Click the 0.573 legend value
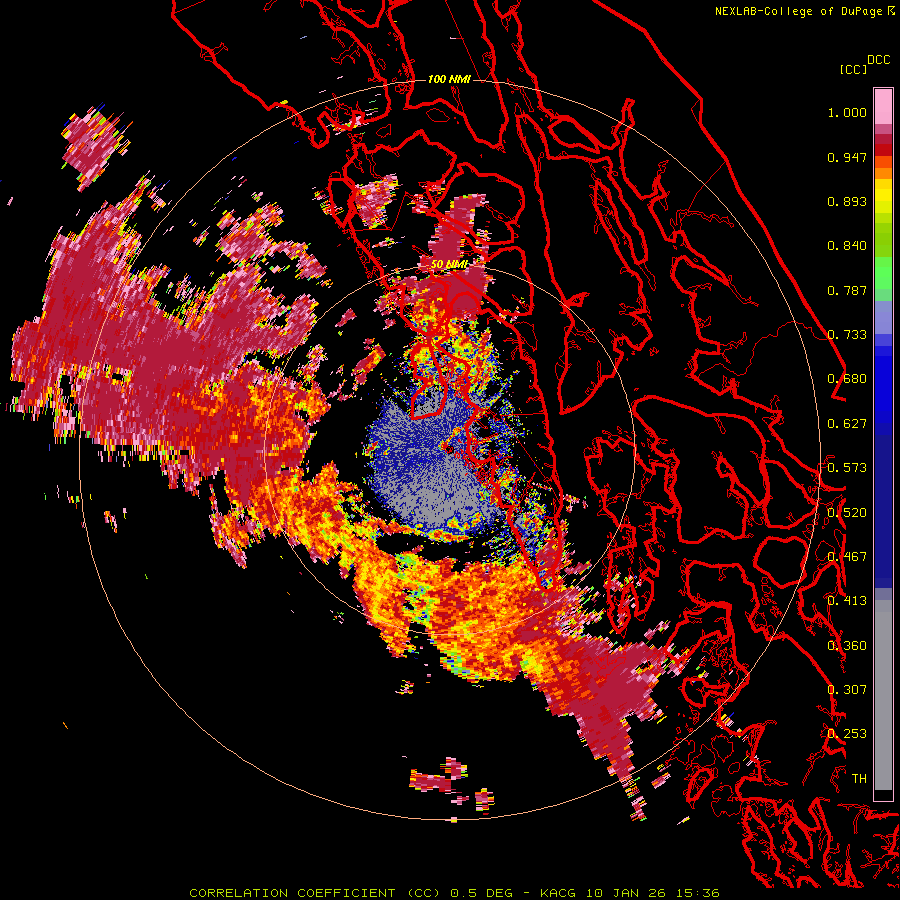 tap(847, 468)
